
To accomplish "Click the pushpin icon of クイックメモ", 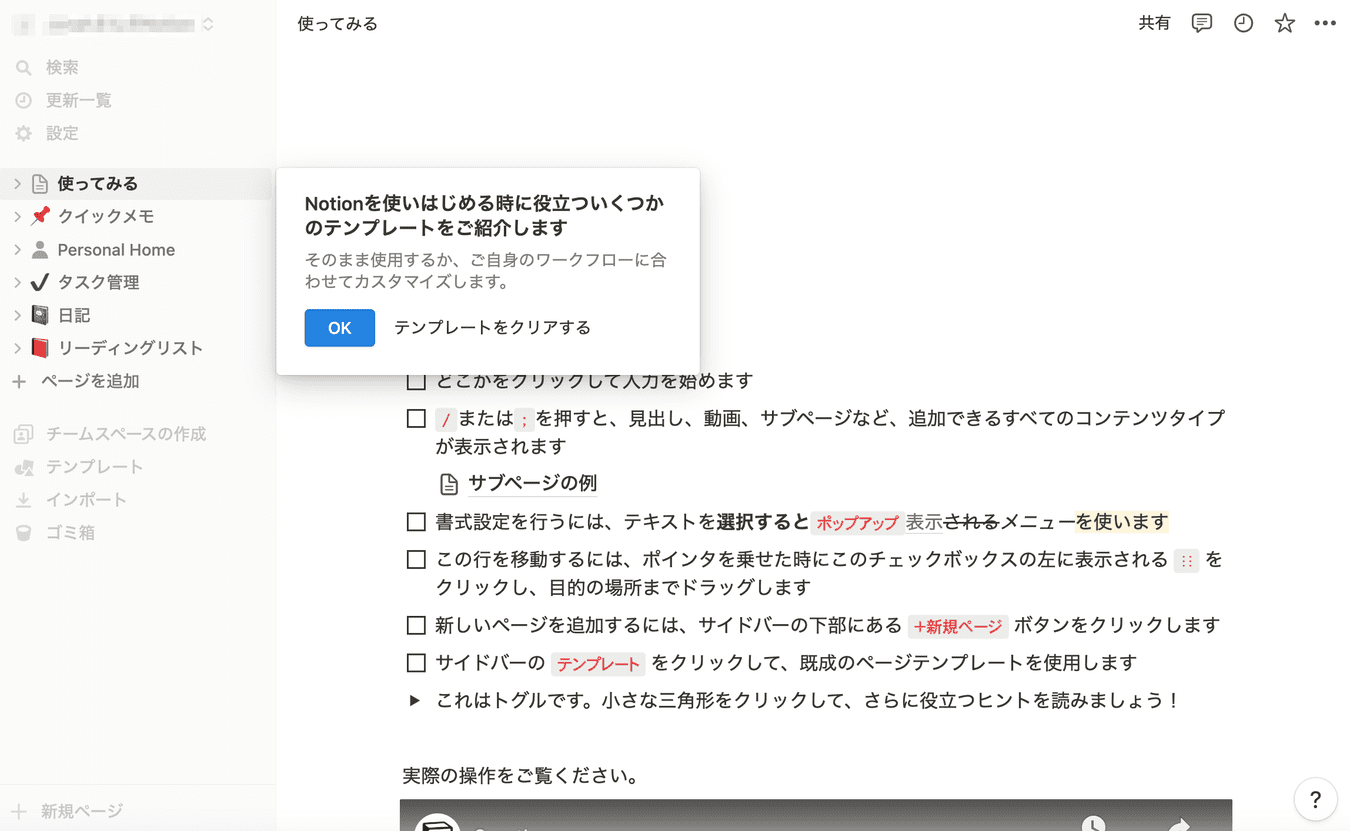I will point(39,217).
